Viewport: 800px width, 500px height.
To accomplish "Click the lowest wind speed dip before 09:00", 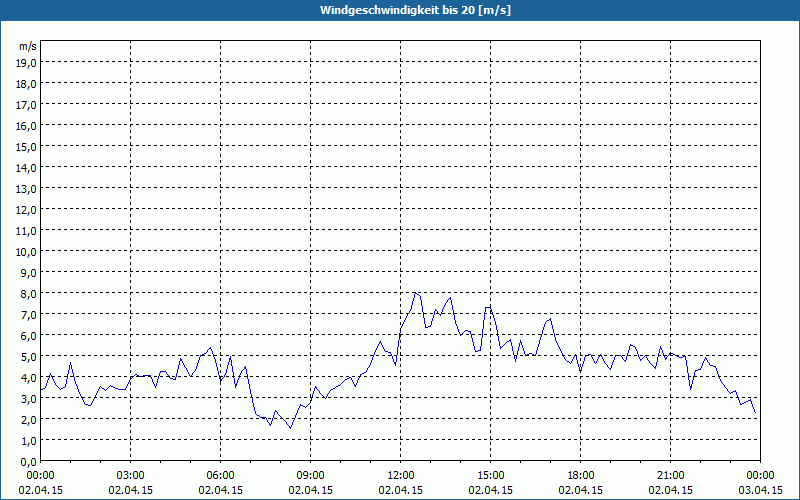I will 290,428.
